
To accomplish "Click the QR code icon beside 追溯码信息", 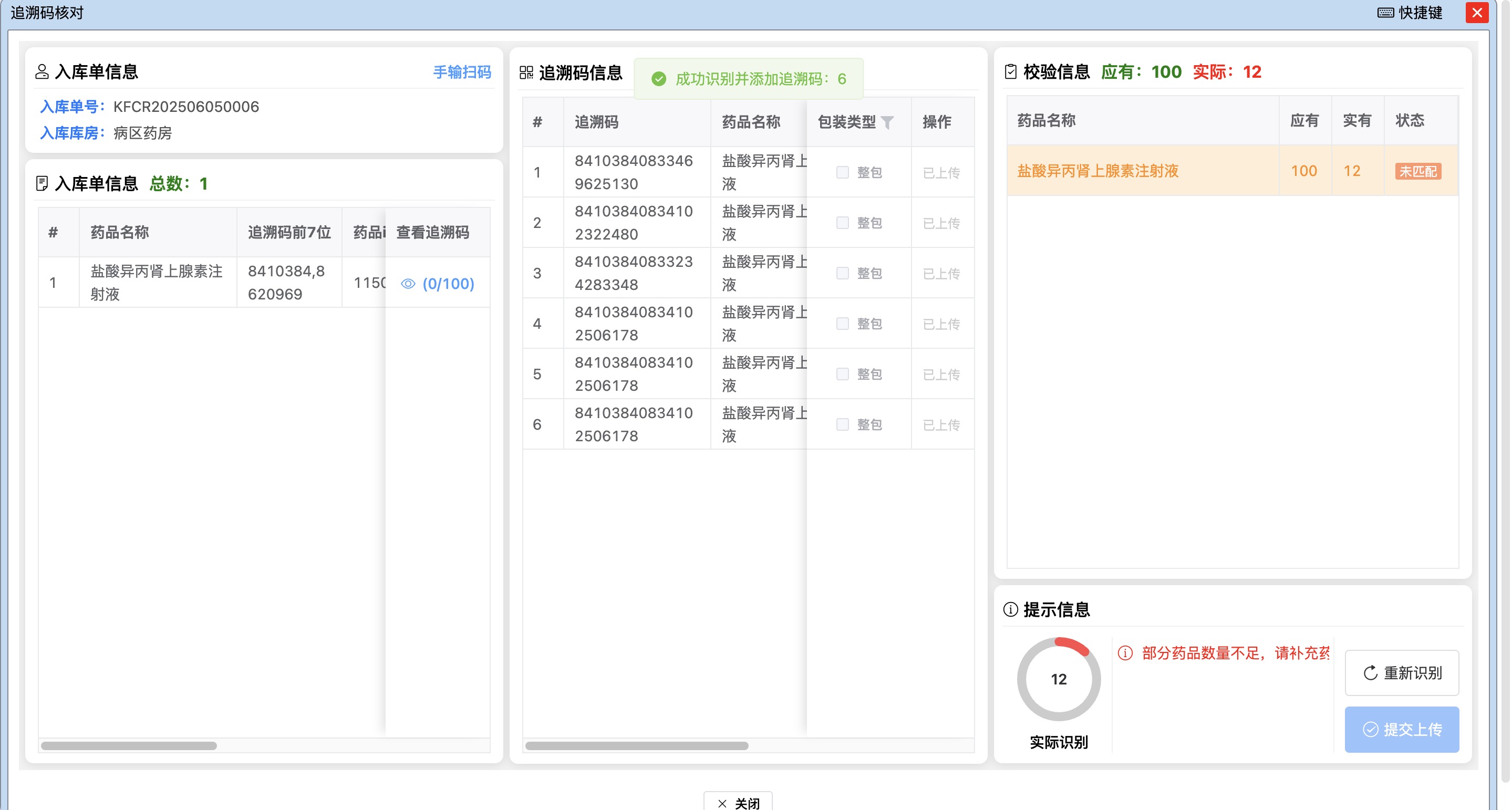I will (525, 73).
